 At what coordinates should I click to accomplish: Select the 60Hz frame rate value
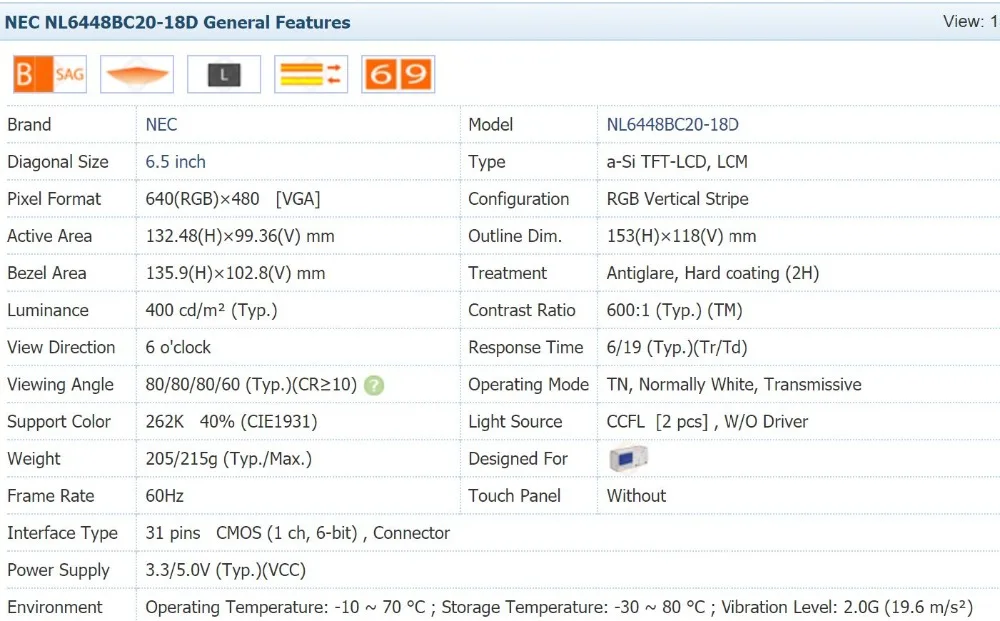coord(165,496)
